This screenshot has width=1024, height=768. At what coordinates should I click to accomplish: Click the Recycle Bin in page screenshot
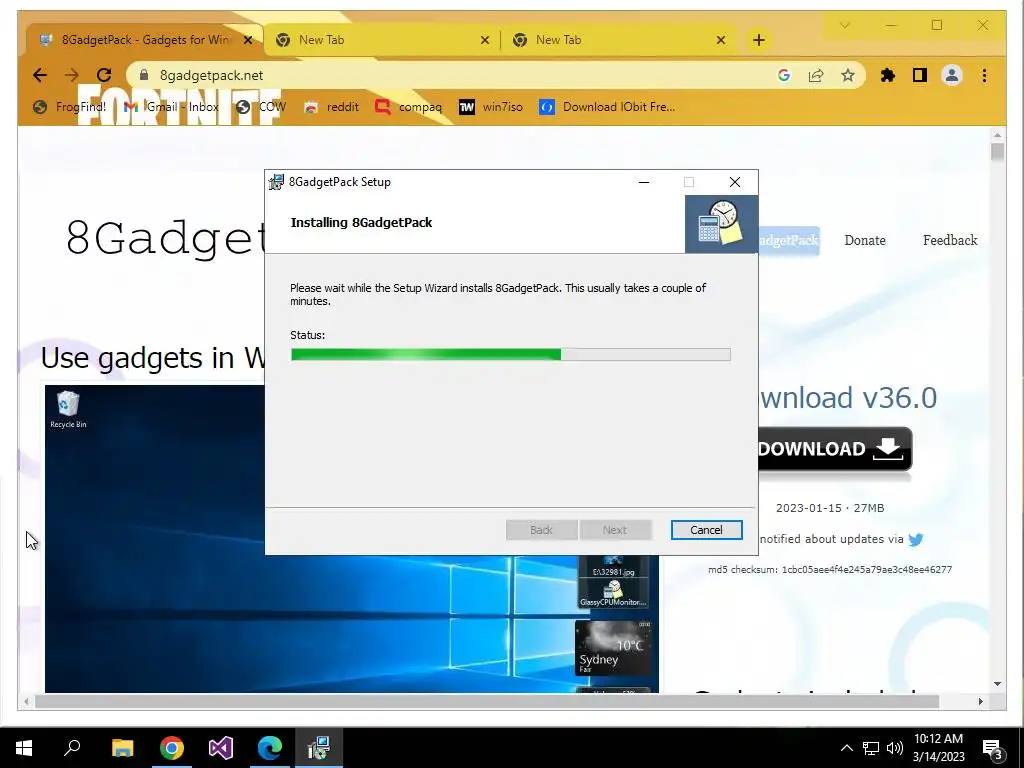tap(68, 409)
